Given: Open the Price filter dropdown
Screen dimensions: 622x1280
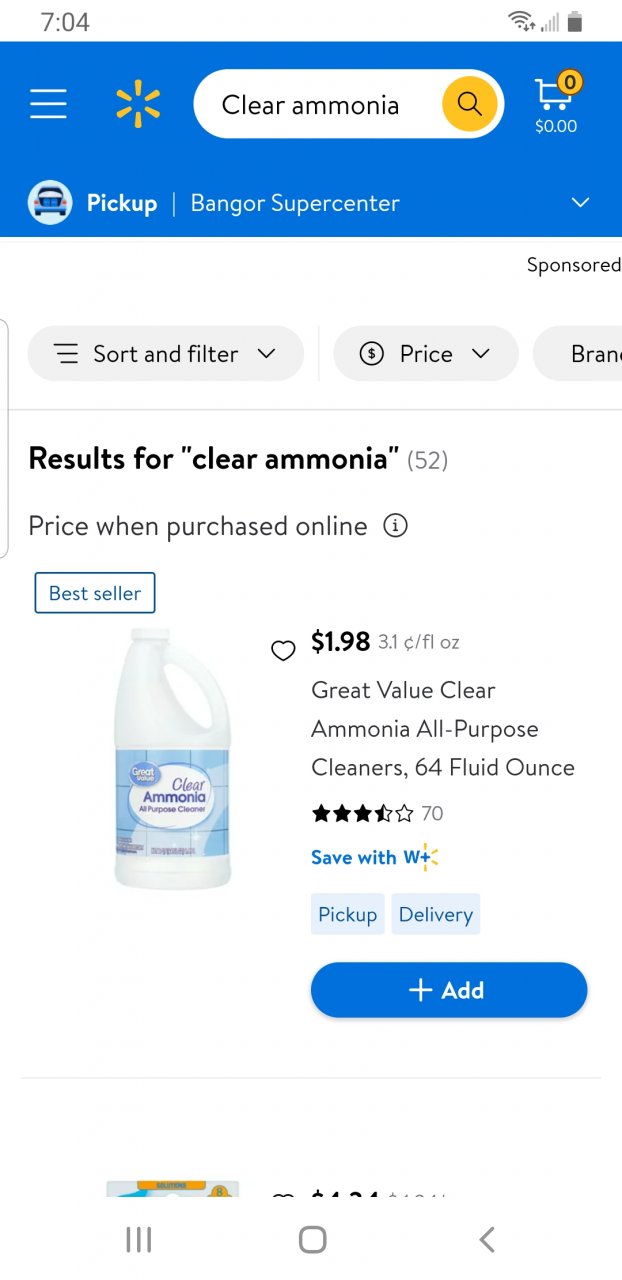Looking at the screenshot, I should click(x=425, y=354).
